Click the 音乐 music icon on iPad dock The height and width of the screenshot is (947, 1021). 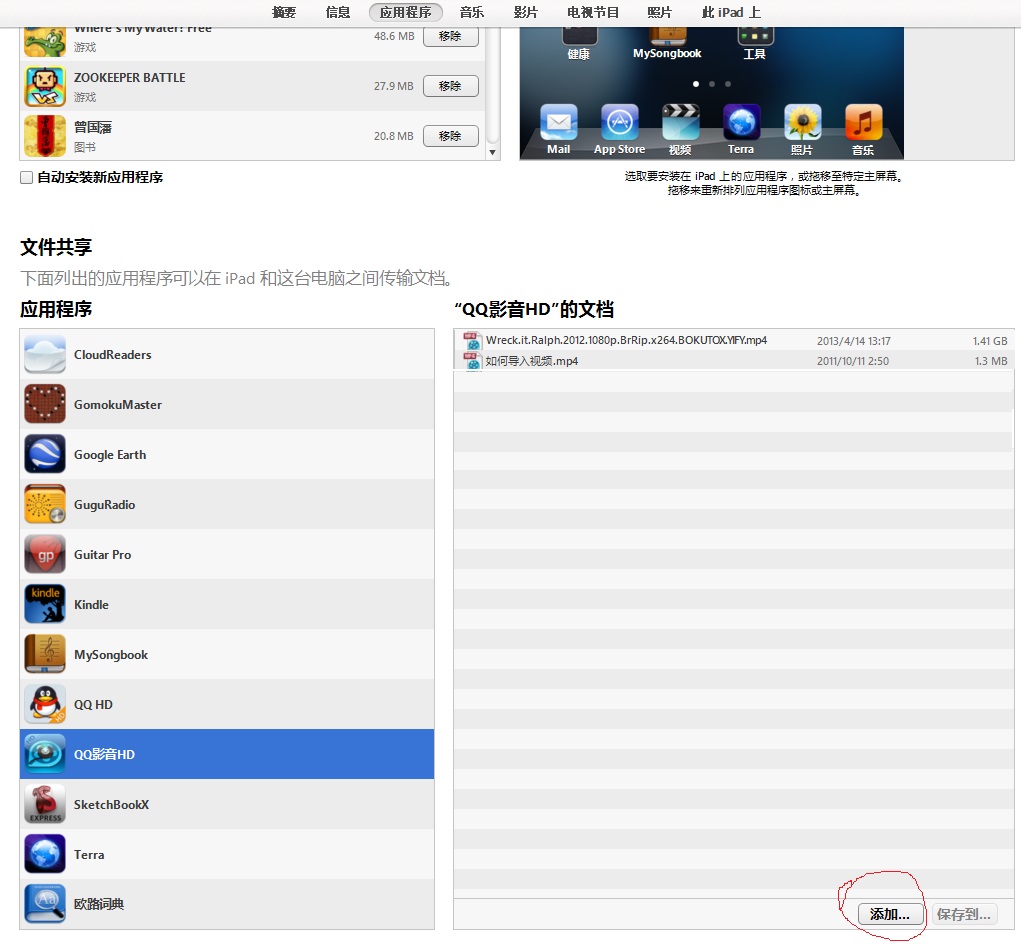(863, 122)
